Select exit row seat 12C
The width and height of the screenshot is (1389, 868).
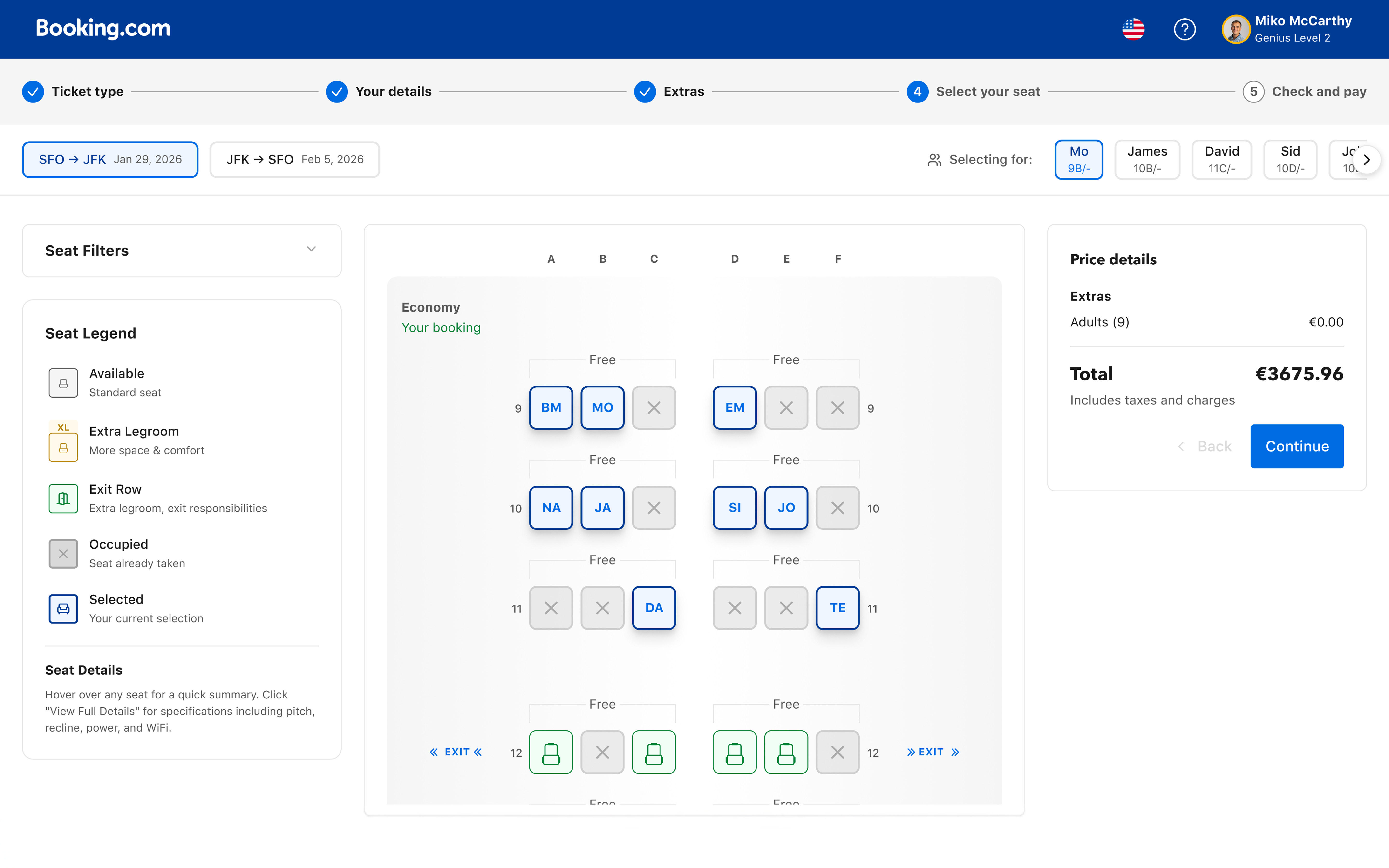point(654,752)
